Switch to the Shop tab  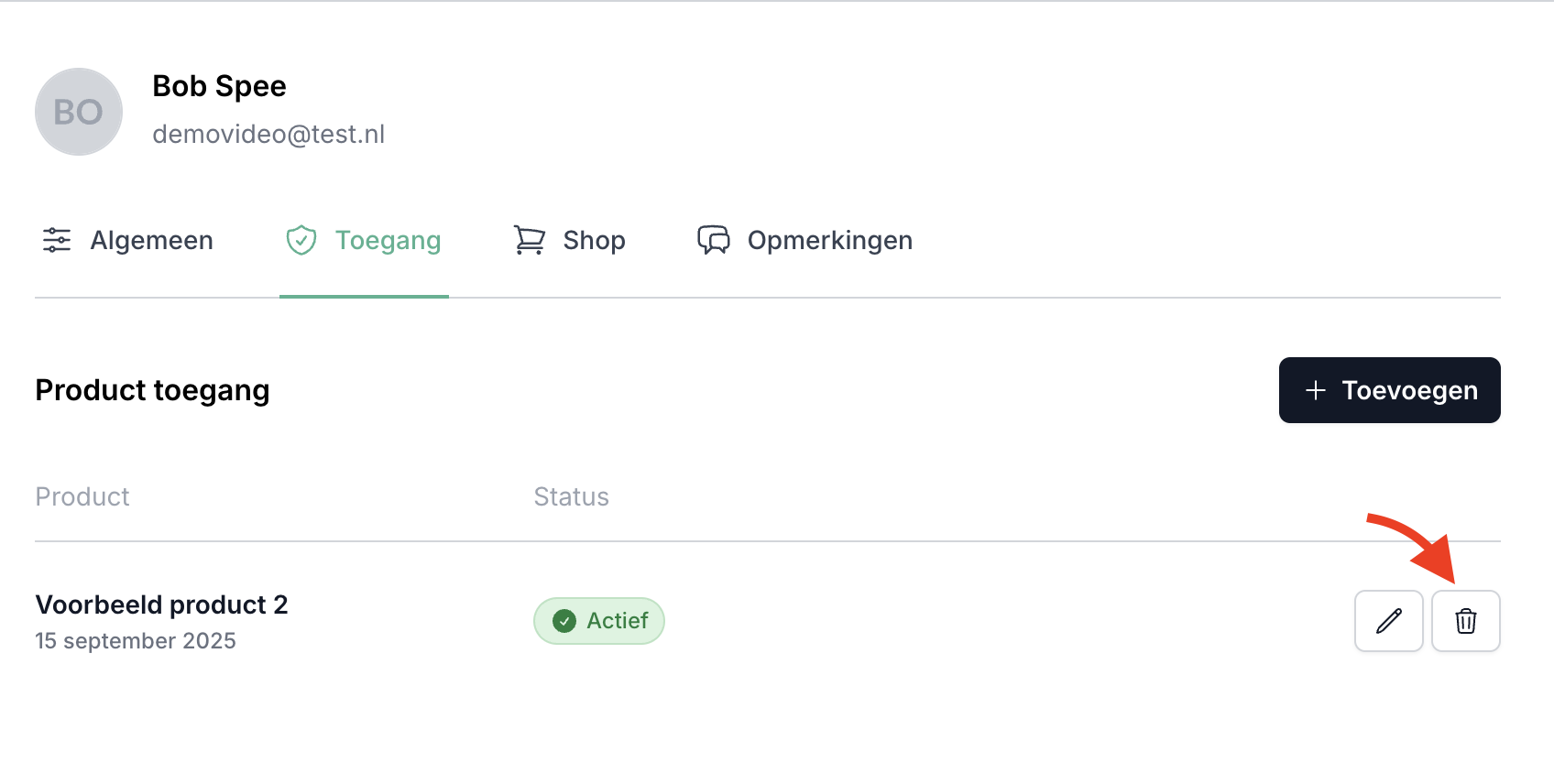click(x=594, y=240)
